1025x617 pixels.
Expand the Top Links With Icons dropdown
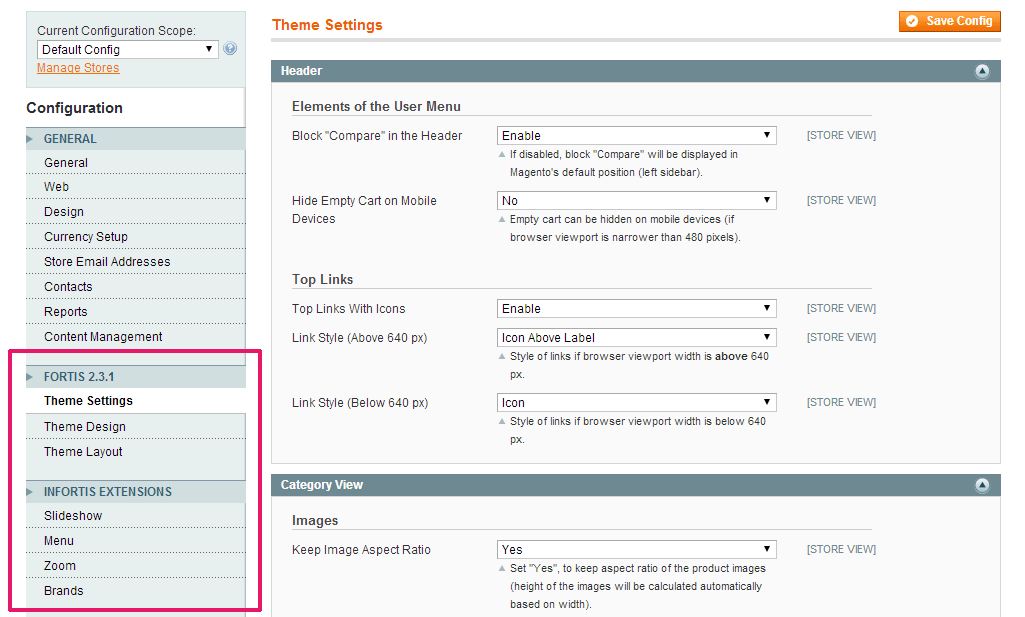636,309
